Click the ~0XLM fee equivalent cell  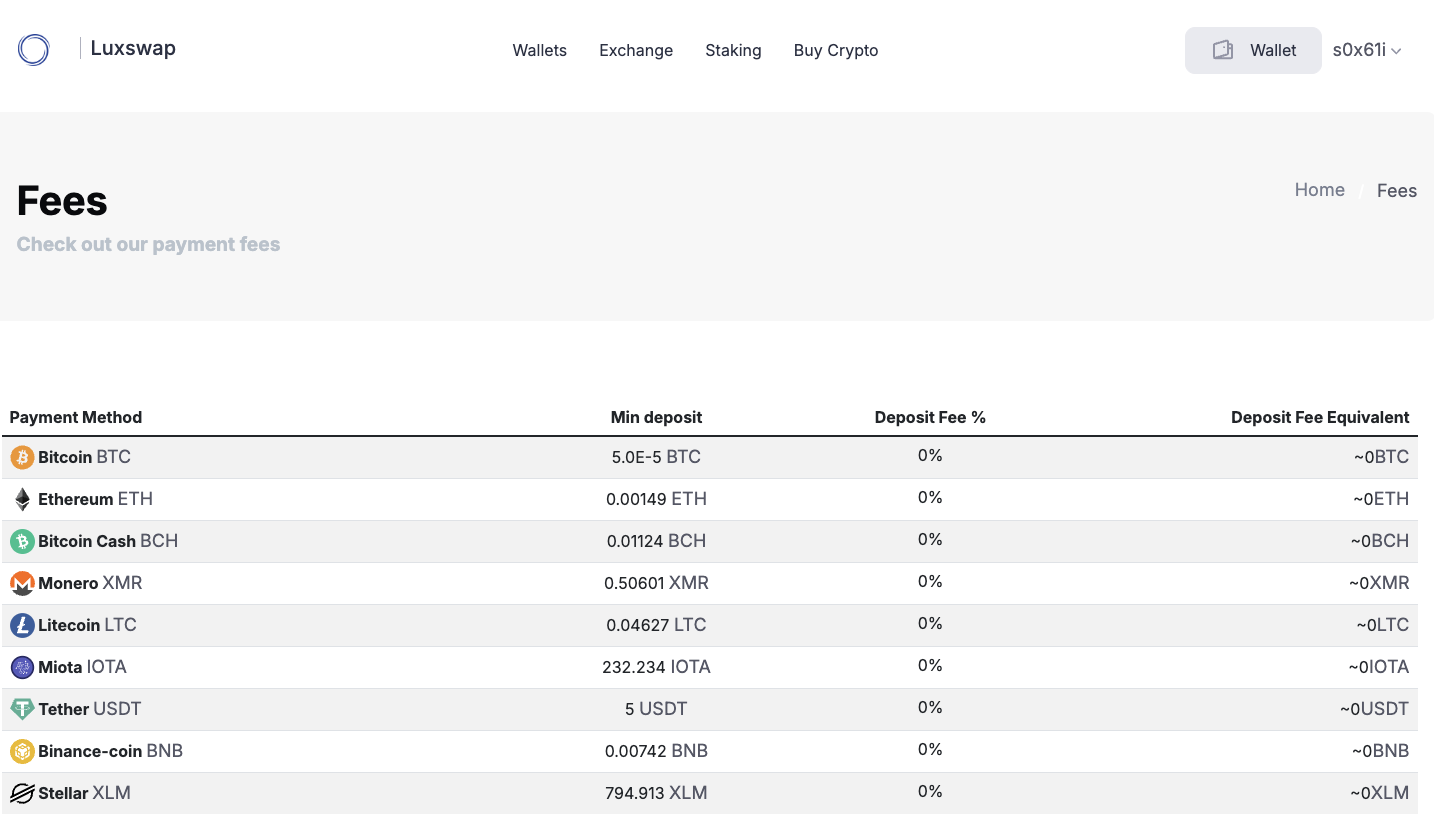click(1379, 793)
